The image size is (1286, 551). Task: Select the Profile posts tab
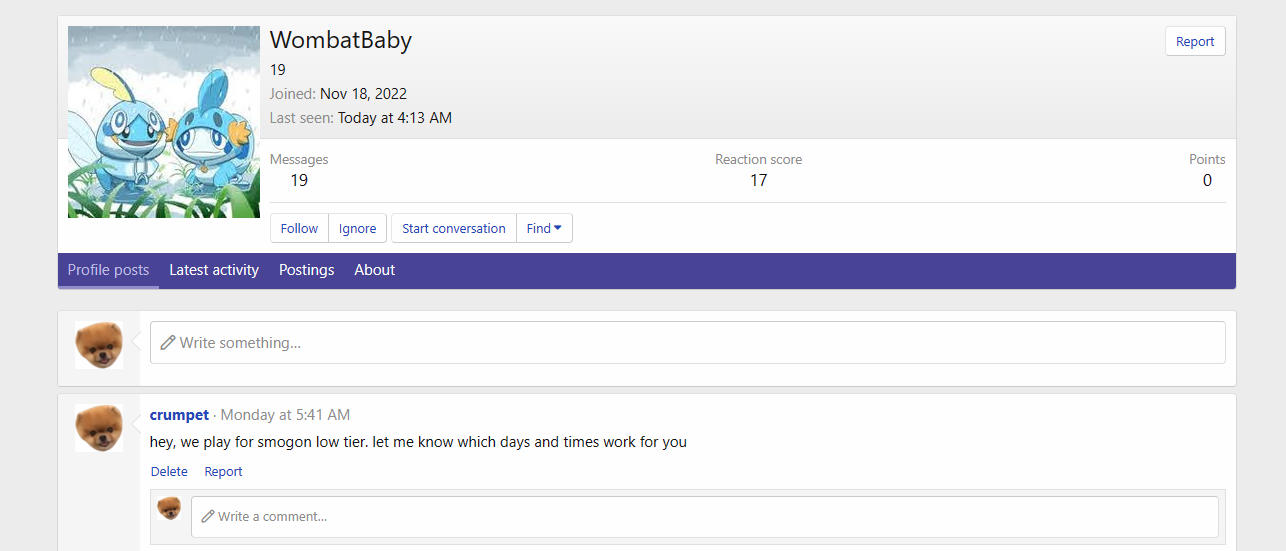[x=108, y=270]
